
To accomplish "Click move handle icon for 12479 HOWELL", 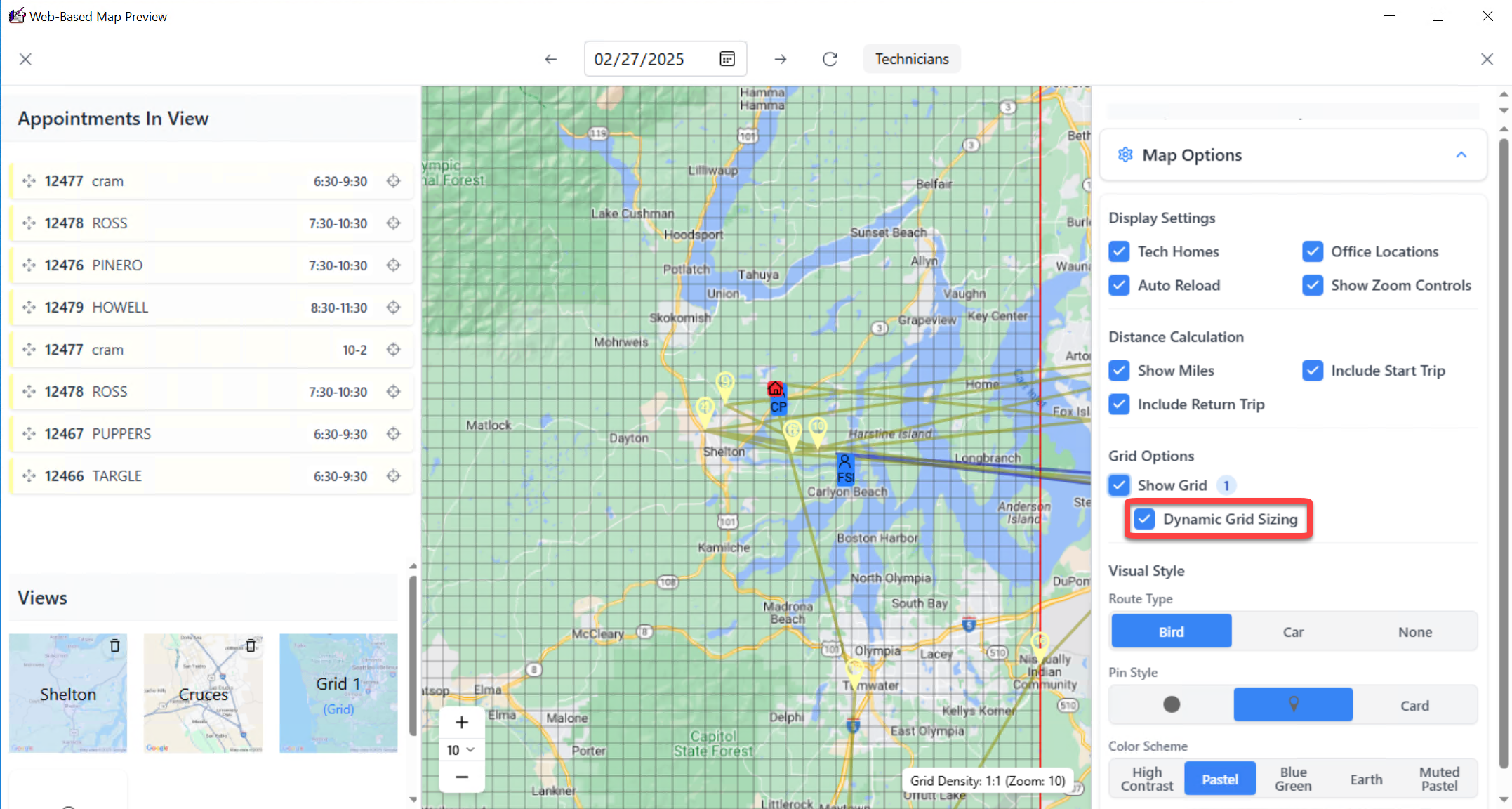I will click(x=29, y=308).
